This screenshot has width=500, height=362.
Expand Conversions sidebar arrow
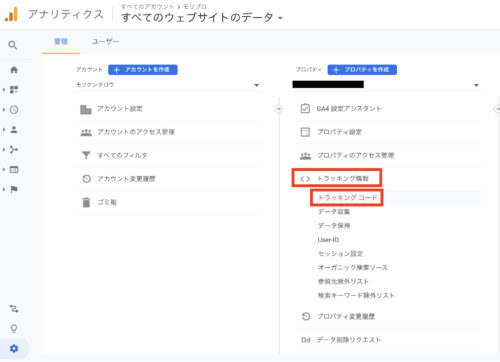4,190
